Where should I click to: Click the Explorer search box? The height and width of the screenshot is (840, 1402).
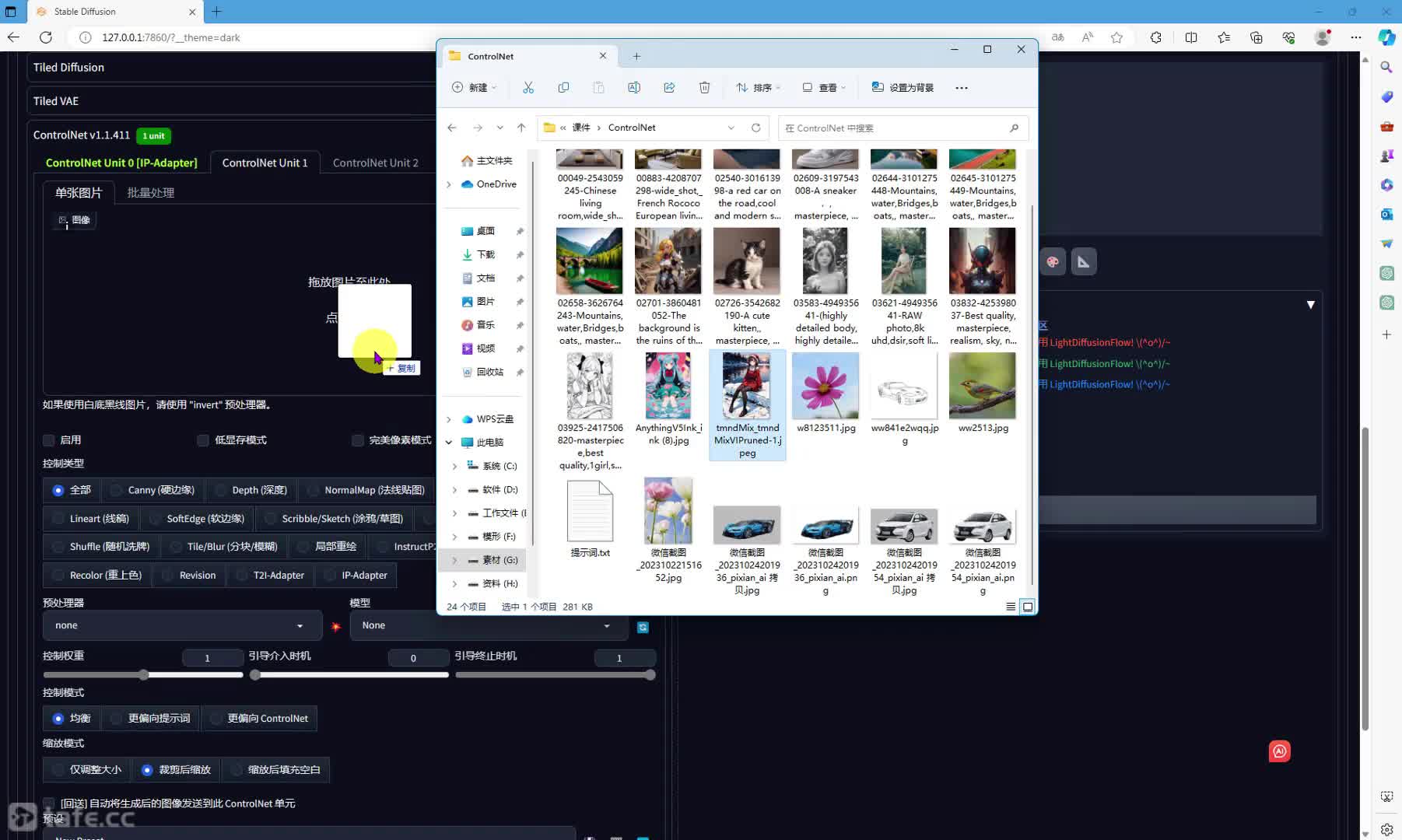tap(903, 128)
